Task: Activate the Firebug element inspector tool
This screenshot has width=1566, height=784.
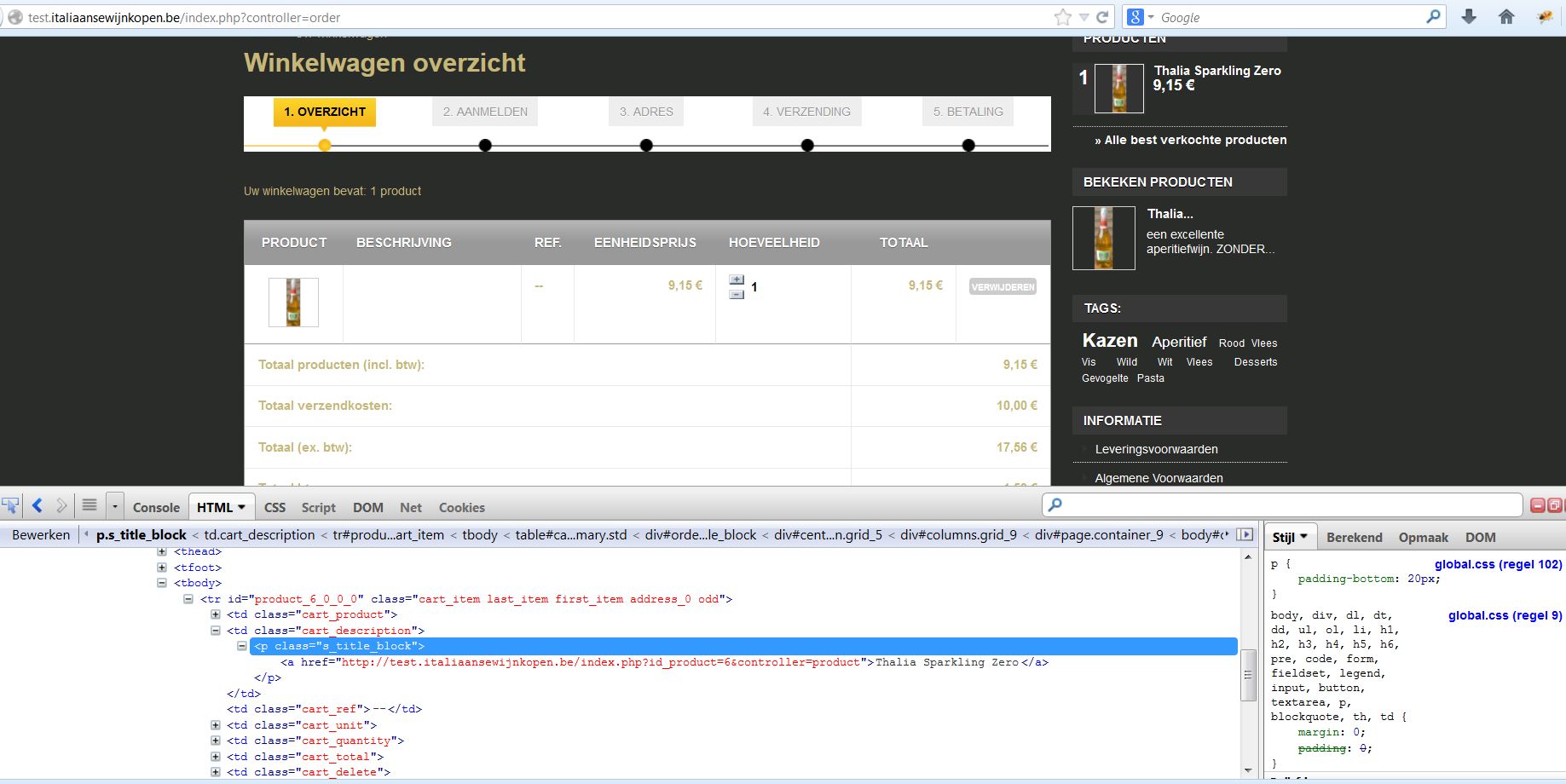Action: tap(10, 506)
